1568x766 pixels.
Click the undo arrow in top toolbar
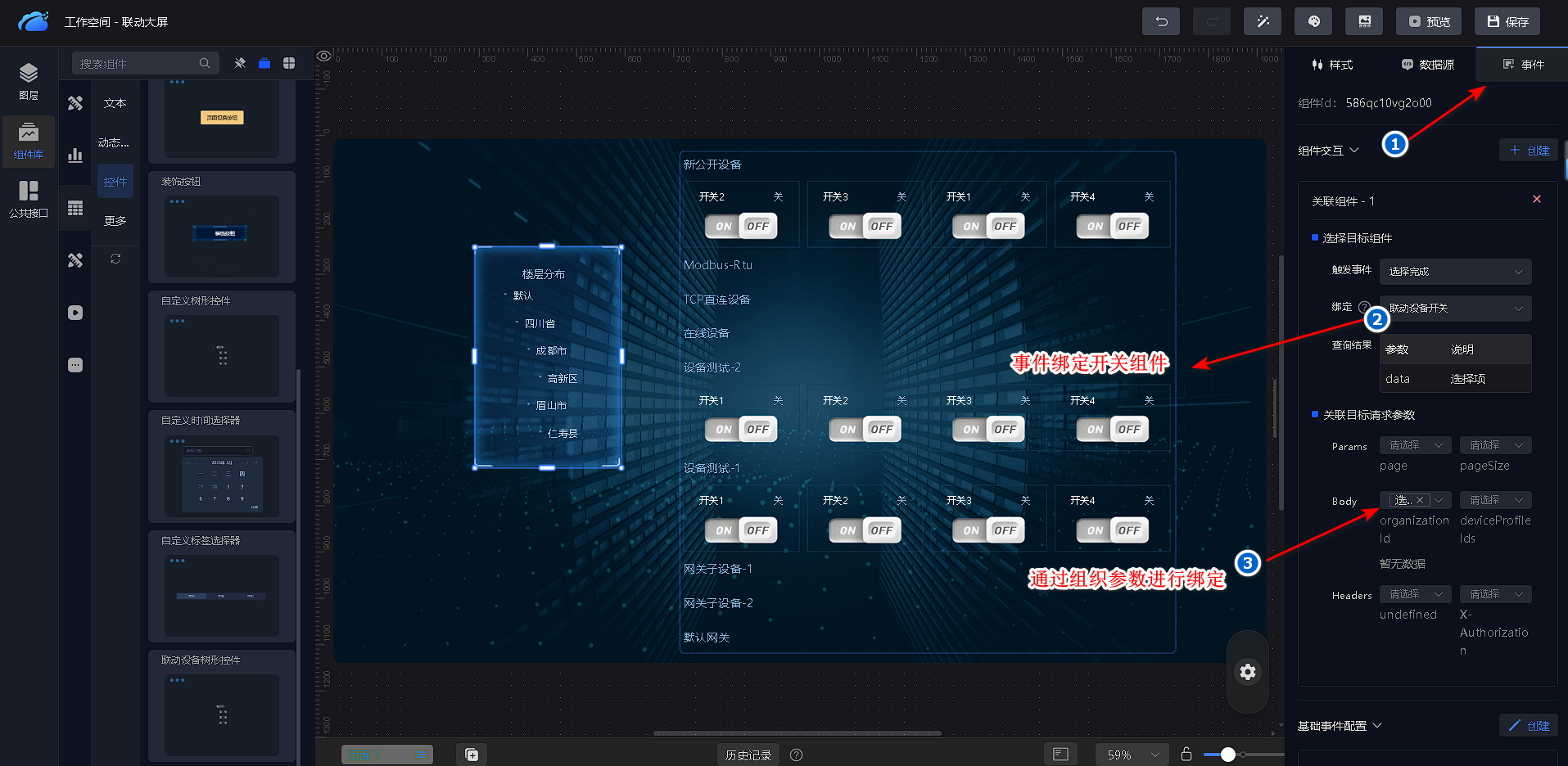pyautogui.click(x=1160, y=22)
